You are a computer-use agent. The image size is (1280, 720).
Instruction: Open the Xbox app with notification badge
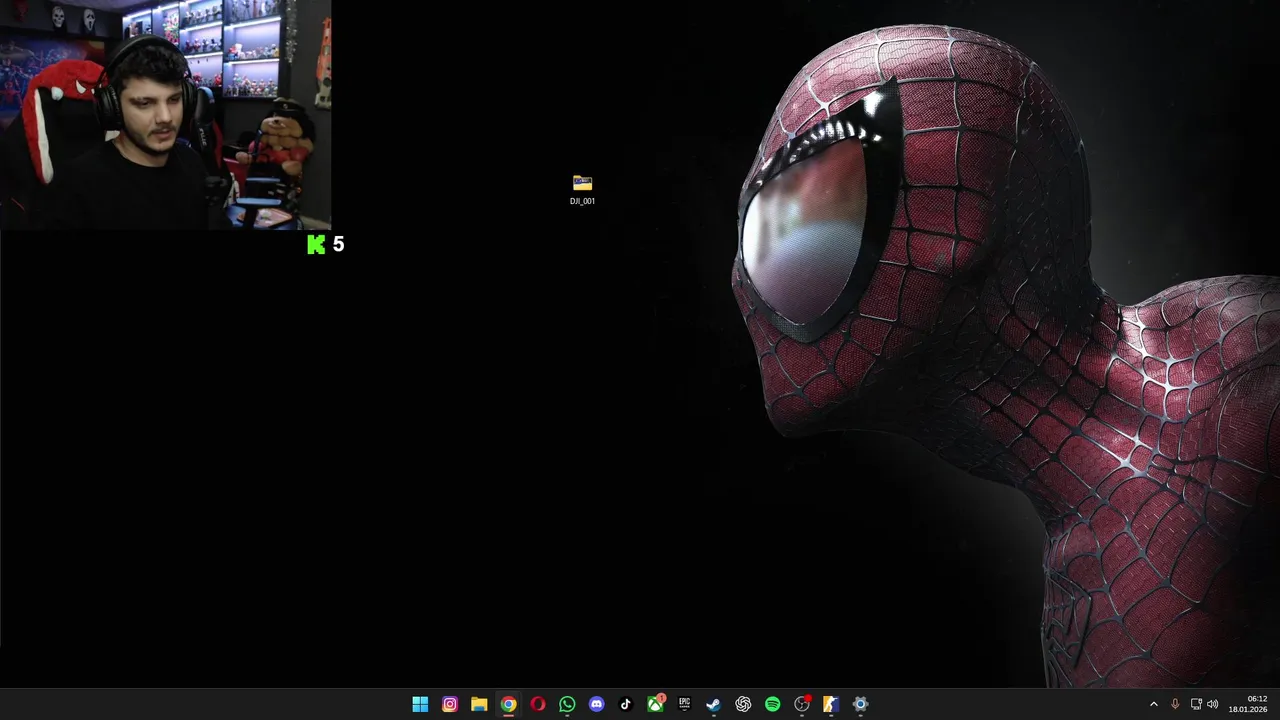tap(656, 704)
